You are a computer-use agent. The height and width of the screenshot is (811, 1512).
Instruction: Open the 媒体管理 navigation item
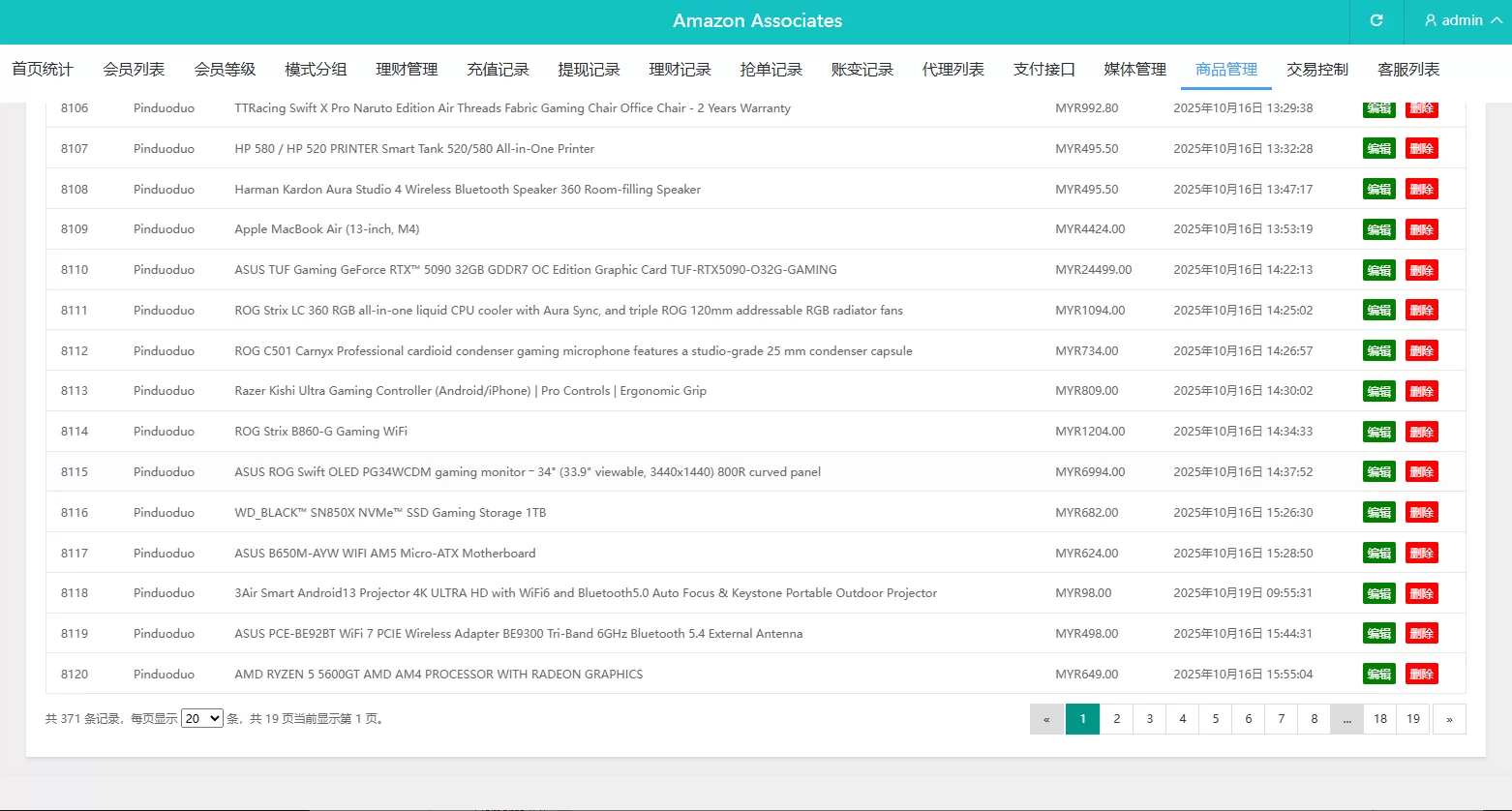[x=1134, y=69]
